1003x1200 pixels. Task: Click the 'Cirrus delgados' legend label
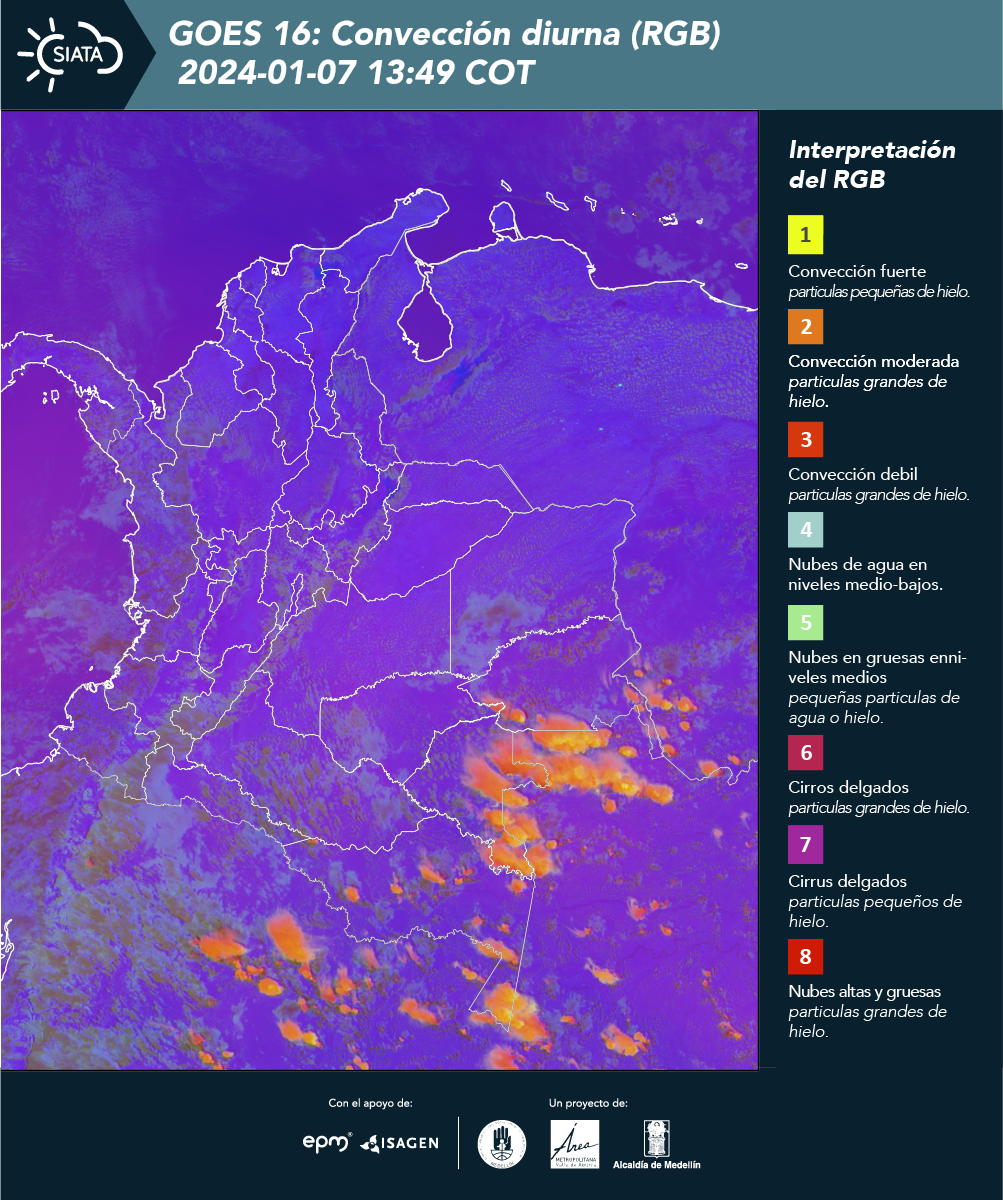(x=847, y=882)
